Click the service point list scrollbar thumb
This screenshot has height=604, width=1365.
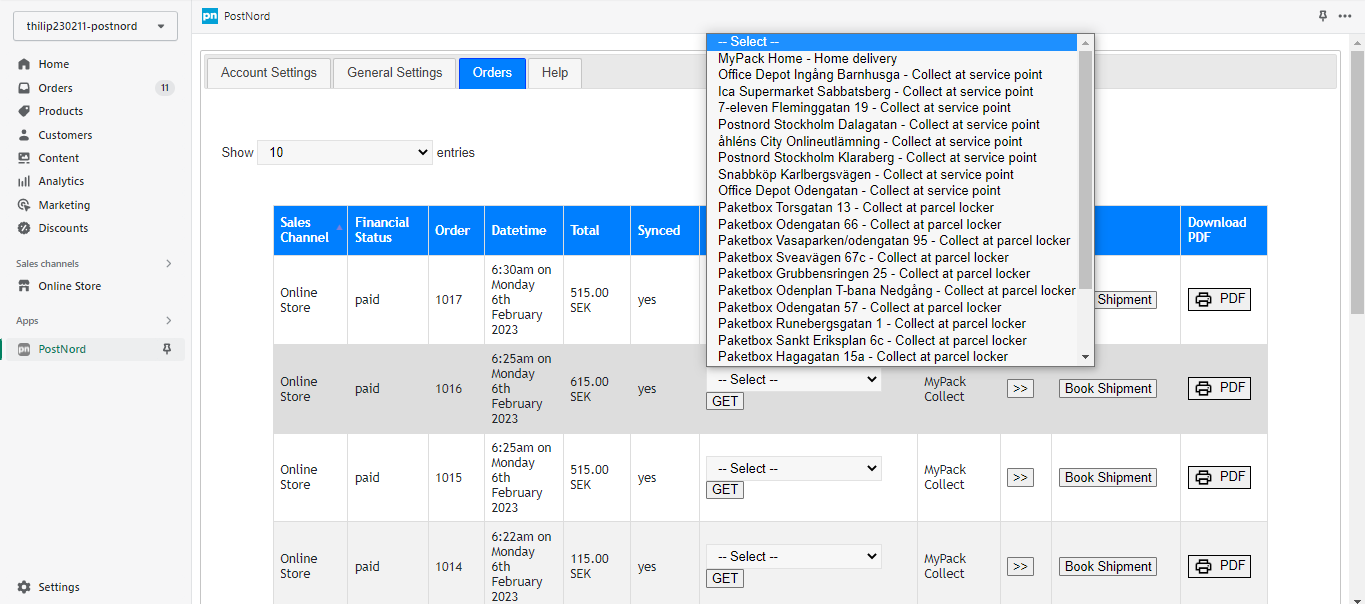coord(1085,170)
